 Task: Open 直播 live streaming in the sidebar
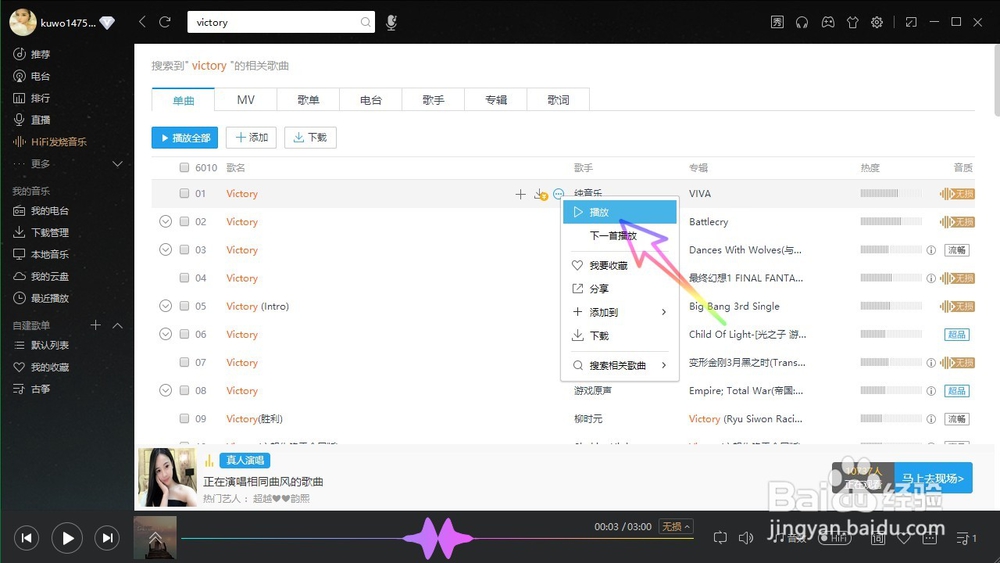[32, 119]
